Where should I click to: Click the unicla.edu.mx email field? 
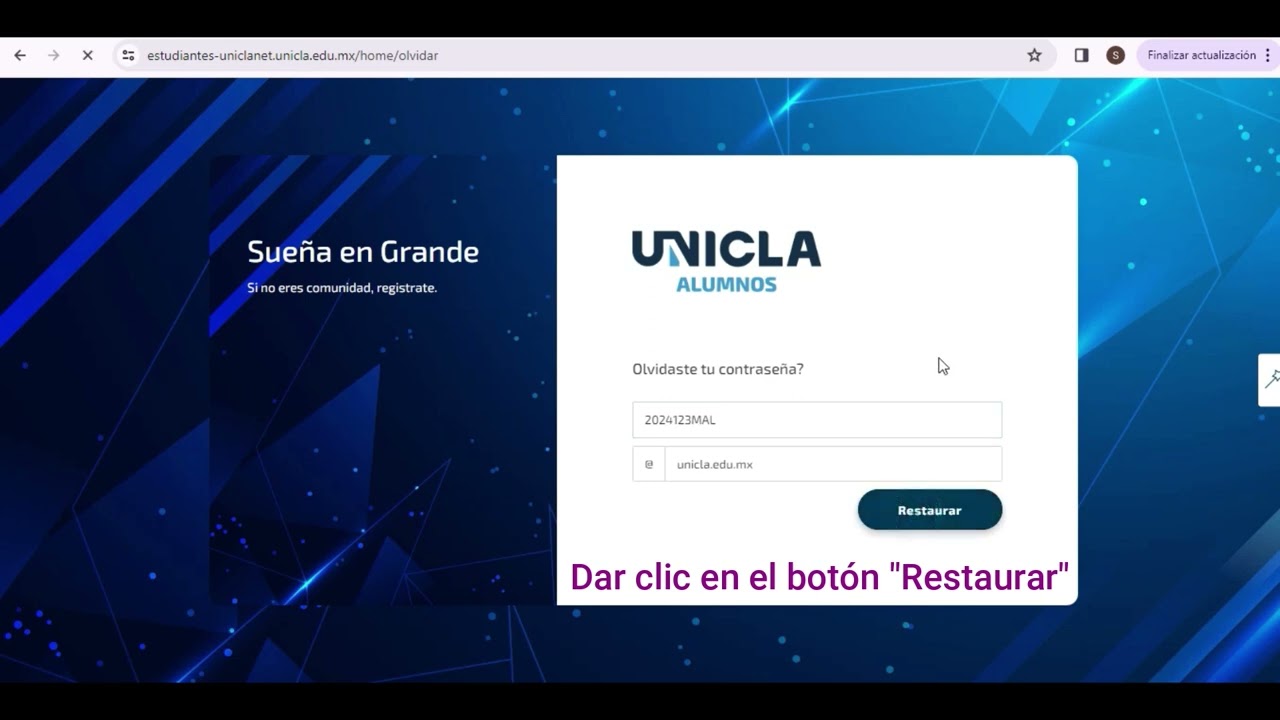(833, 464)
